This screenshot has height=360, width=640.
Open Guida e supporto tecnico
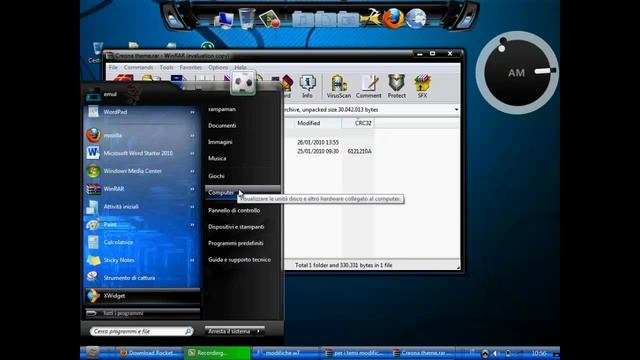(x=239, y=260)
